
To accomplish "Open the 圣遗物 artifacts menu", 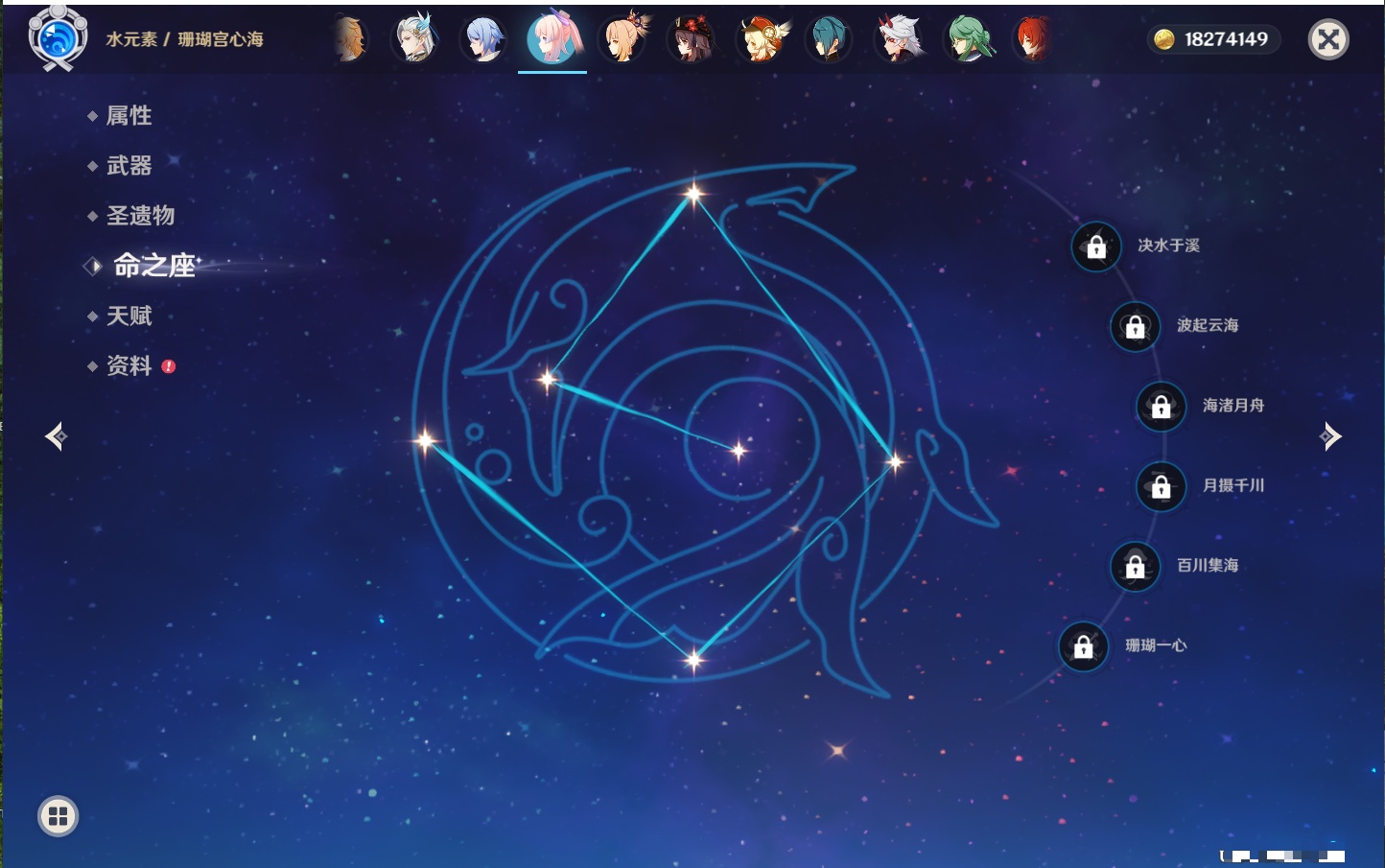I will click(140, 216).
